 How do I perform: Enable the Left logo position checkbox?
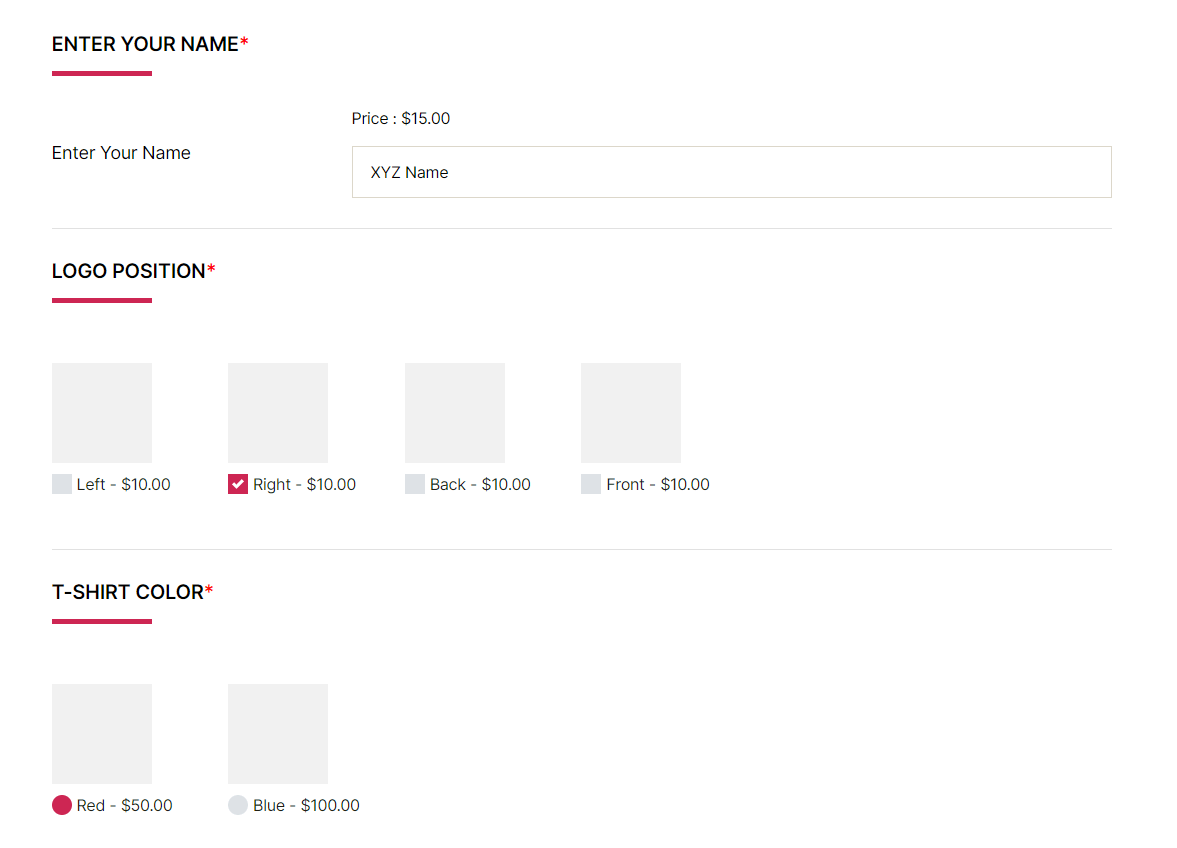62,485
